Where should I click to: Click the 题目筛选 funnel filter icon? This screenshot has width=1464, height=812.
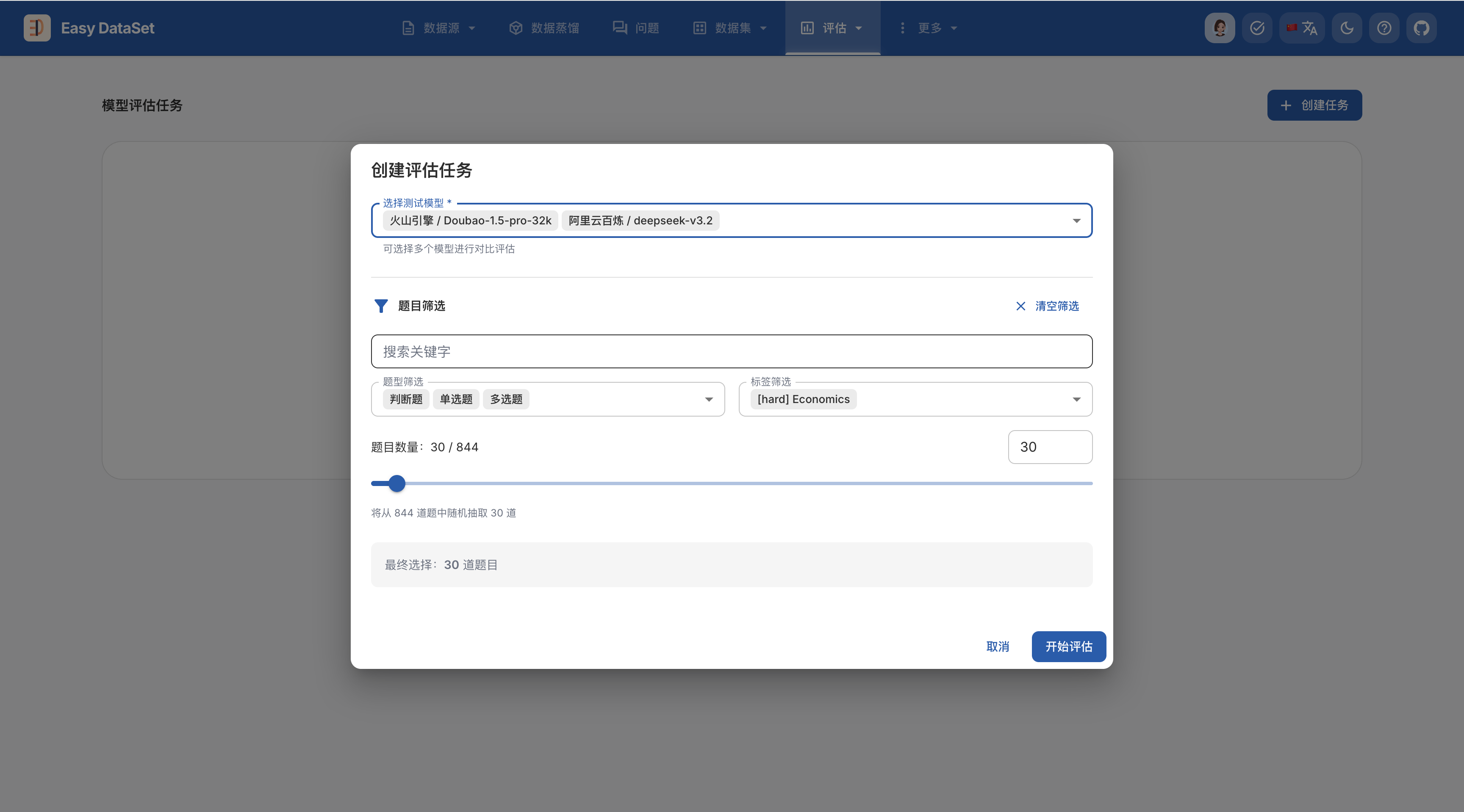[x=381, y=306]
